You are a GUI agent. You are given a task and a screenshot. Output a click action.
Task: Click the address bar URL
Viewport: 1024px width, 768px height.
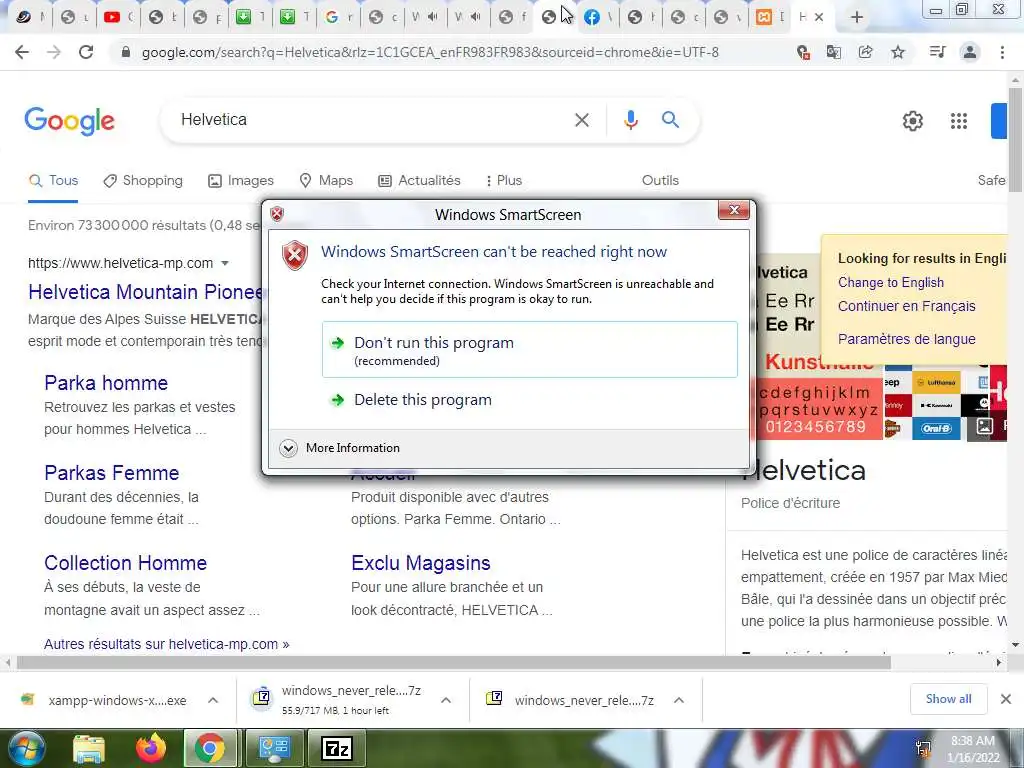tap(430, 52)
